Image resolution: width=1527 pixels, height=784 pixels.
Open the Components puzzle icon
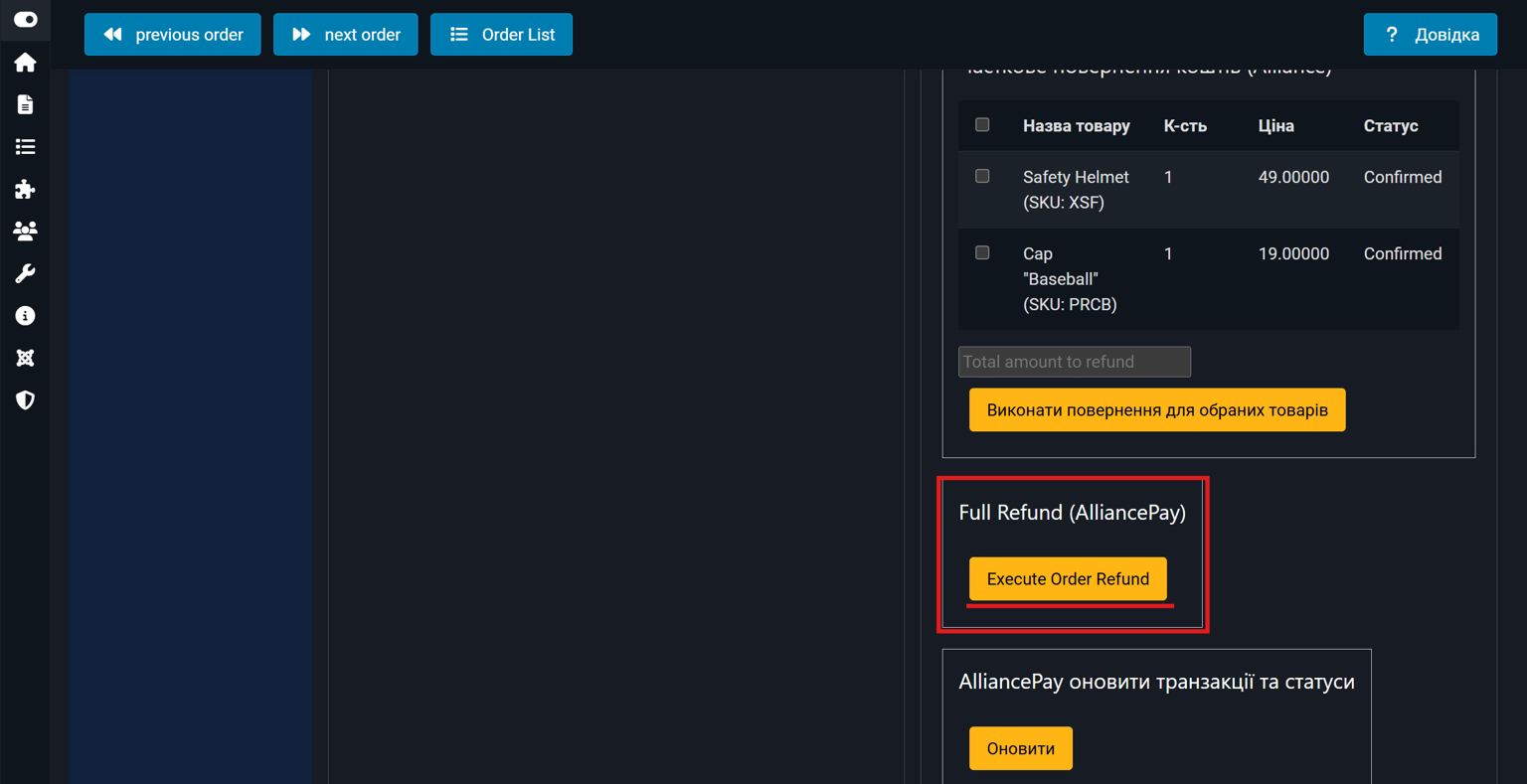click(25, 189)
